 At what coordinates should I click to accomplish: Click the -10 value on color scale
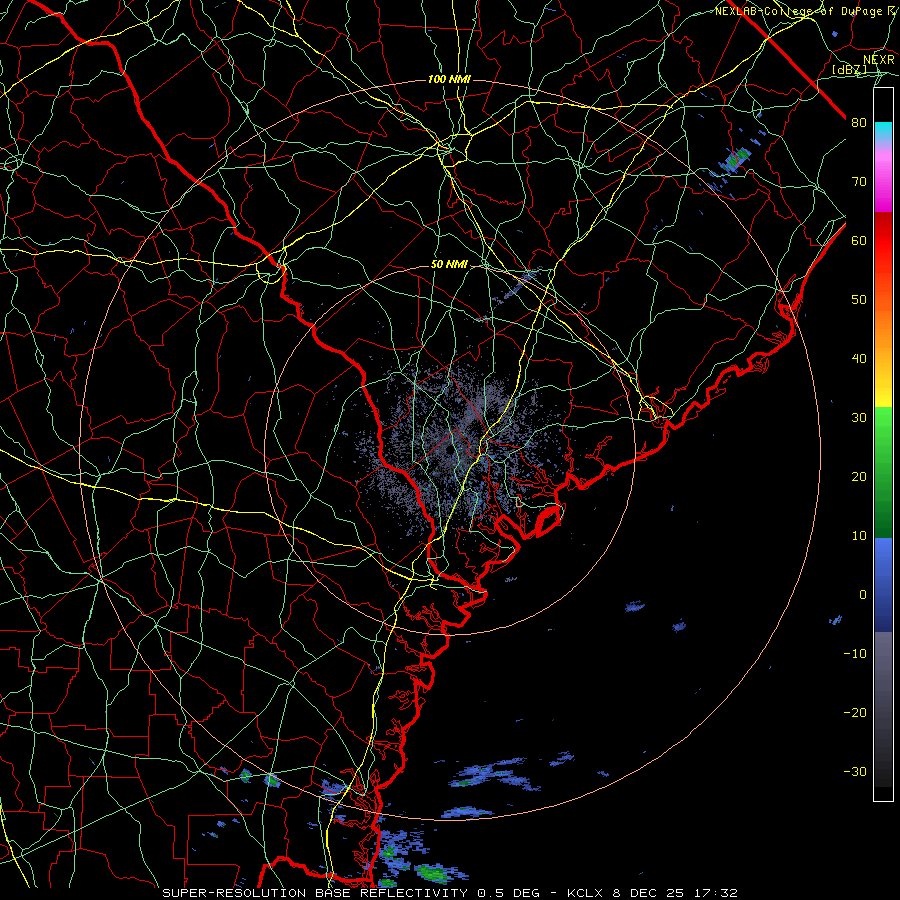[x=855, y=654]
